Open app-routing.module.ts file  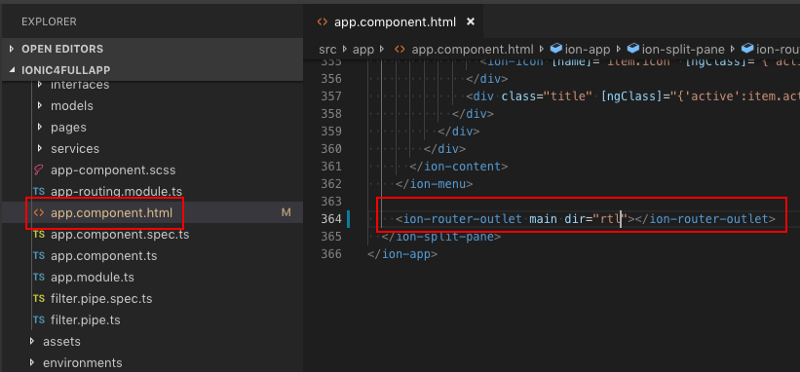(x=116, y=191)
